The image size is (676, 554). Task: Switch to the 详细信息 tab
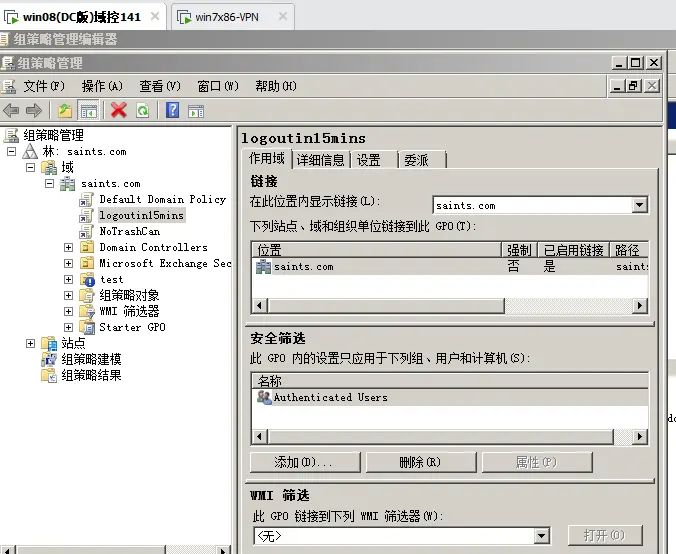[320, 160]
